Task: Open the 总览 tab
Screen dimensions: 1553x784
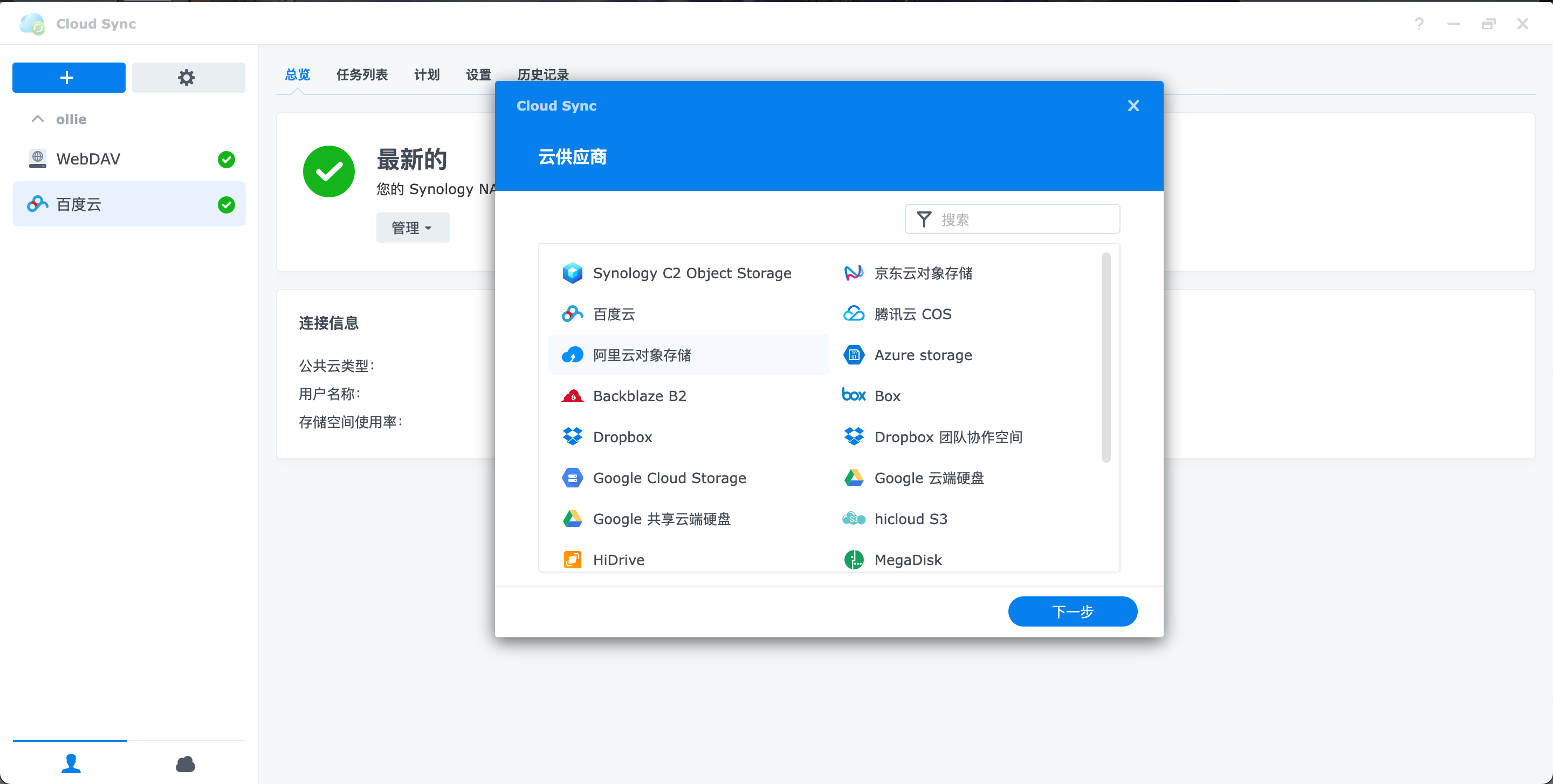Action: coord(297,75)
